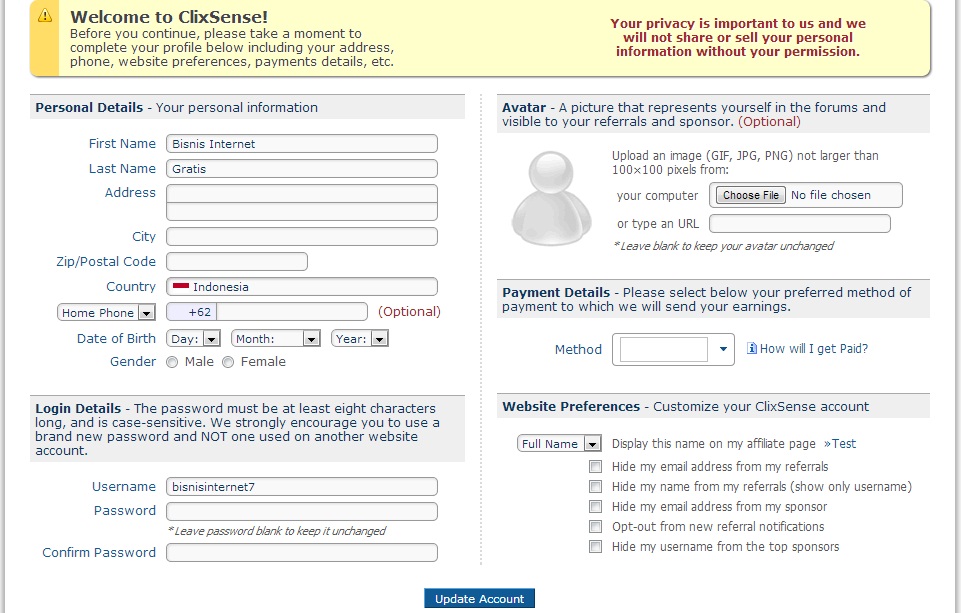Open the Country selector showing Indonesia
Viewport: 961px width, 613px height.
point(302,287)
